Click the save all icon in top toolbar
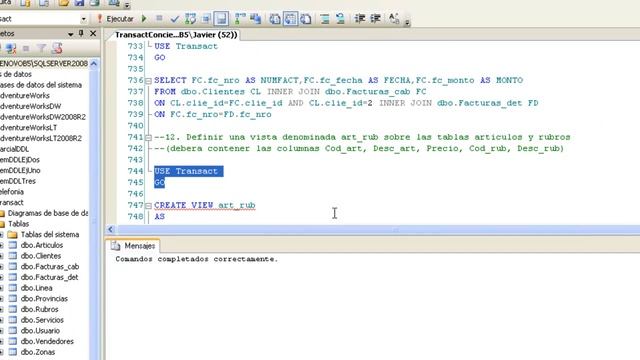Viewport: 640px width, 360px height. (95, 3)
